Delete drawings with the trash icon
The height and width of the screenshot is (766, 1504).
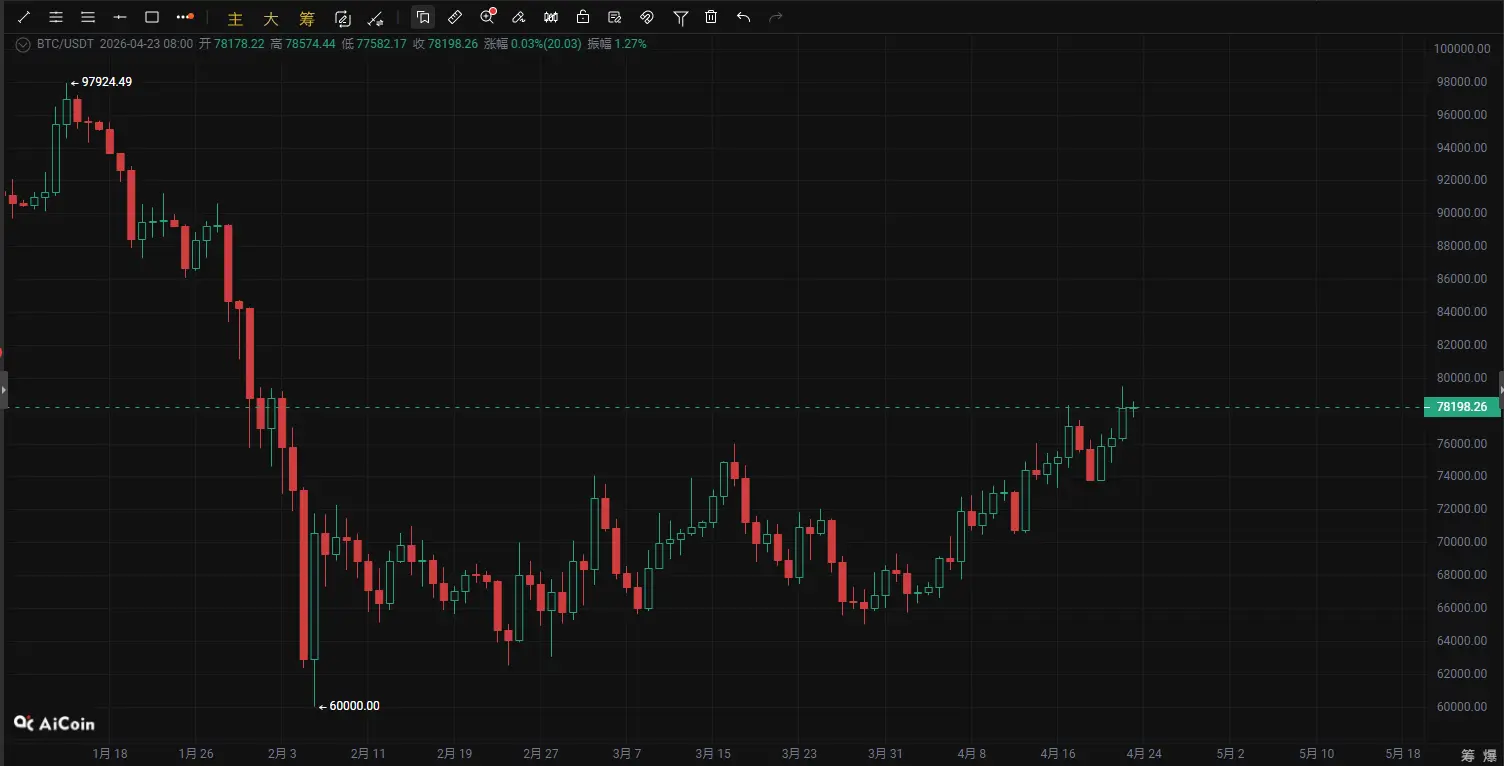pyautogui.click(x=711, y=17)
